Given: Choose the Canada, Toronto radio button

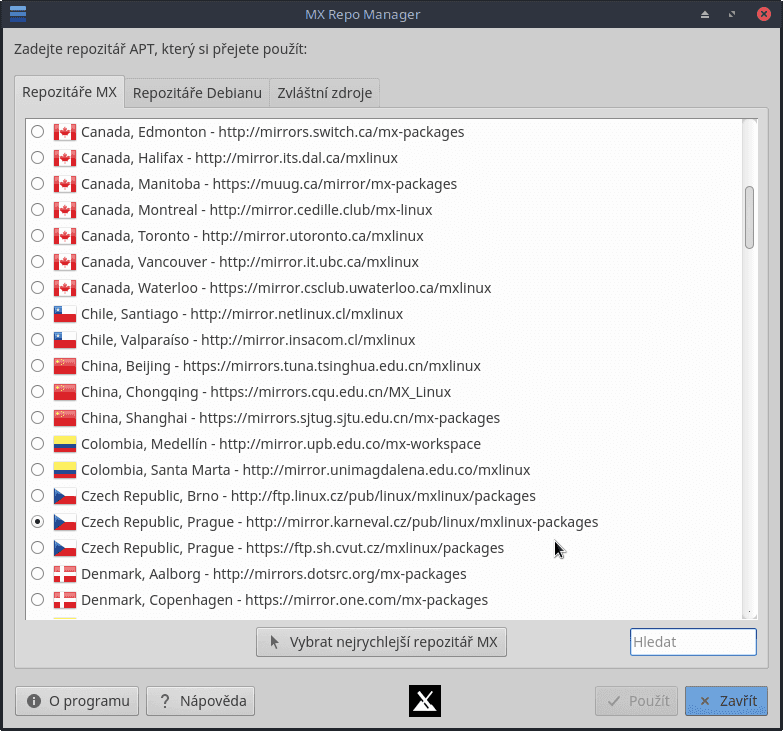Looking at the screenshot, I should coord(37,236).
